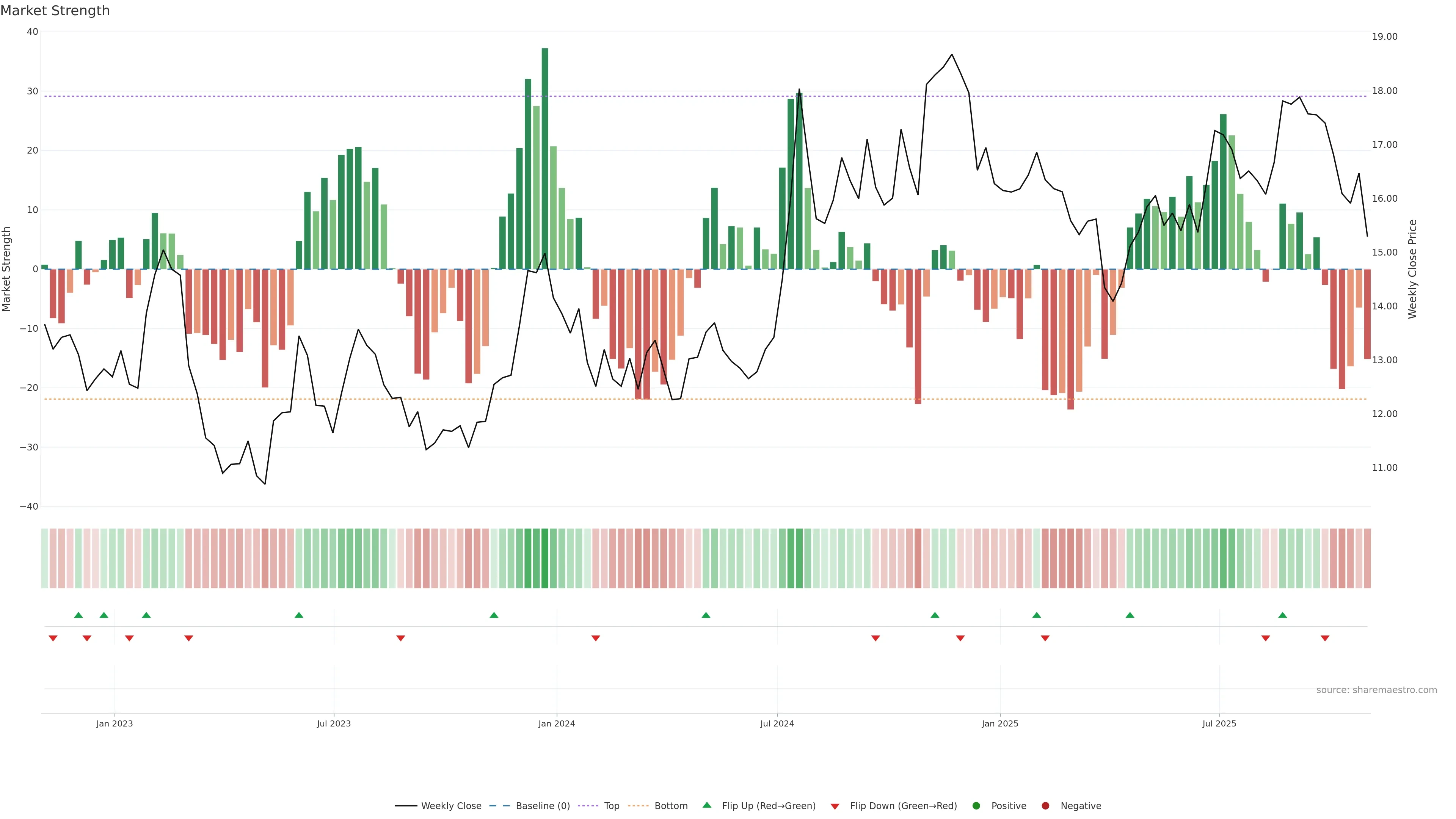The width and height of the screenshot is (1456, 819).
Task: Click the last red flip-down triangle marker
Action: pyautogui.click(x=1325, y=638)
